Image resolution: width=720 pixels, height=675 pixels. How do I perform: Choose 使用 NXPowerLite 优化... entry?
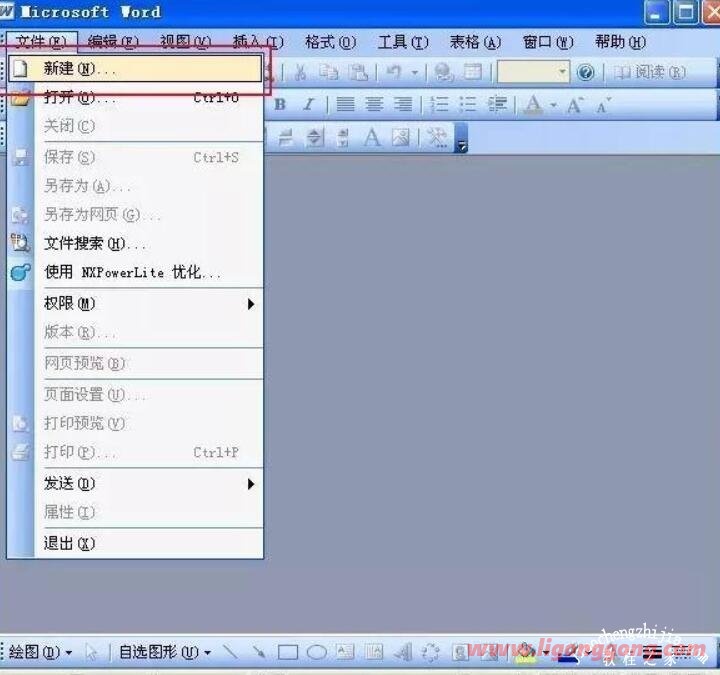[x=135, y=272]
